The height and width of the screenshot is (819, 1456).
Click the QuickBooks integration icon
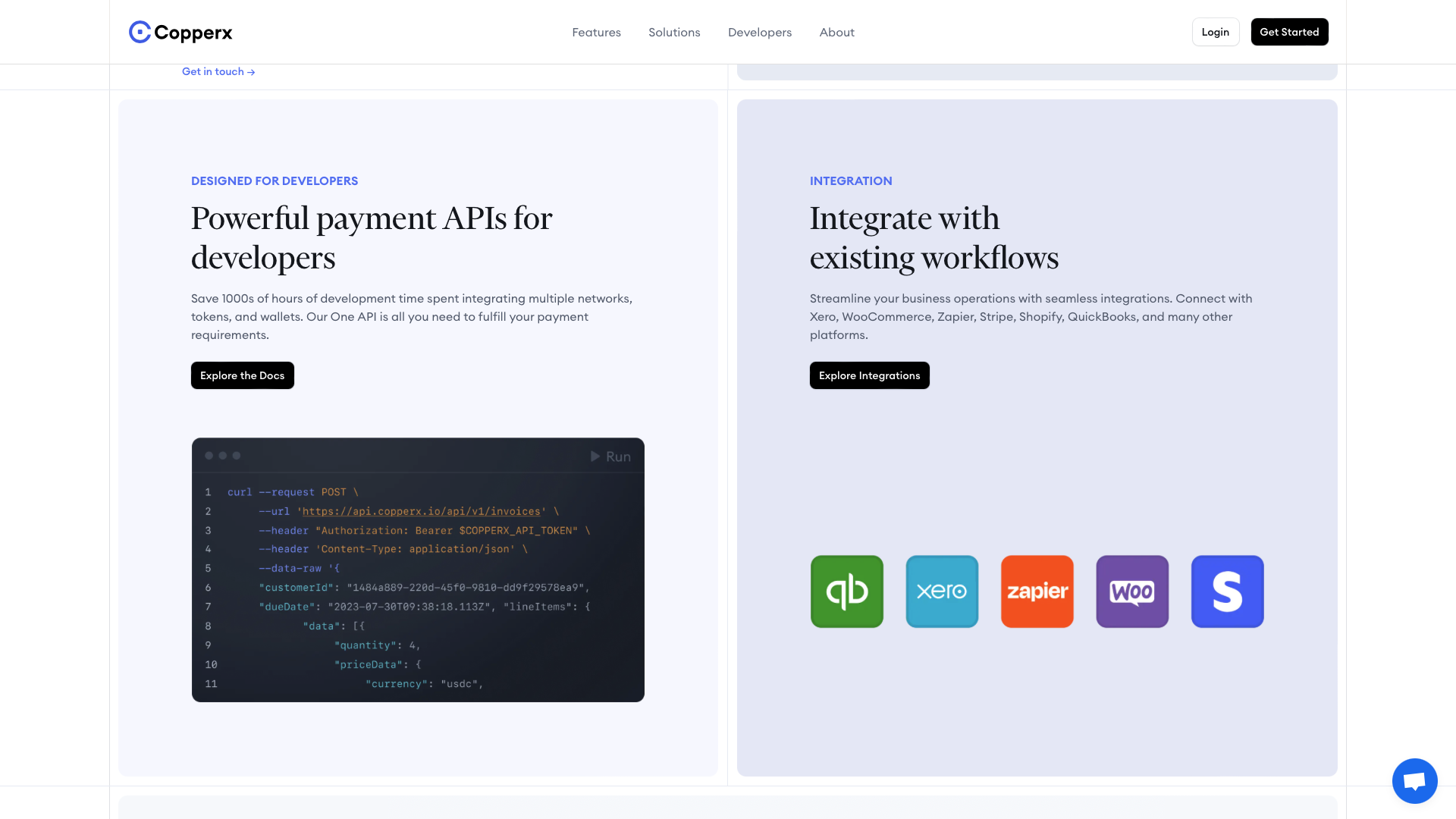coord(846,591)
